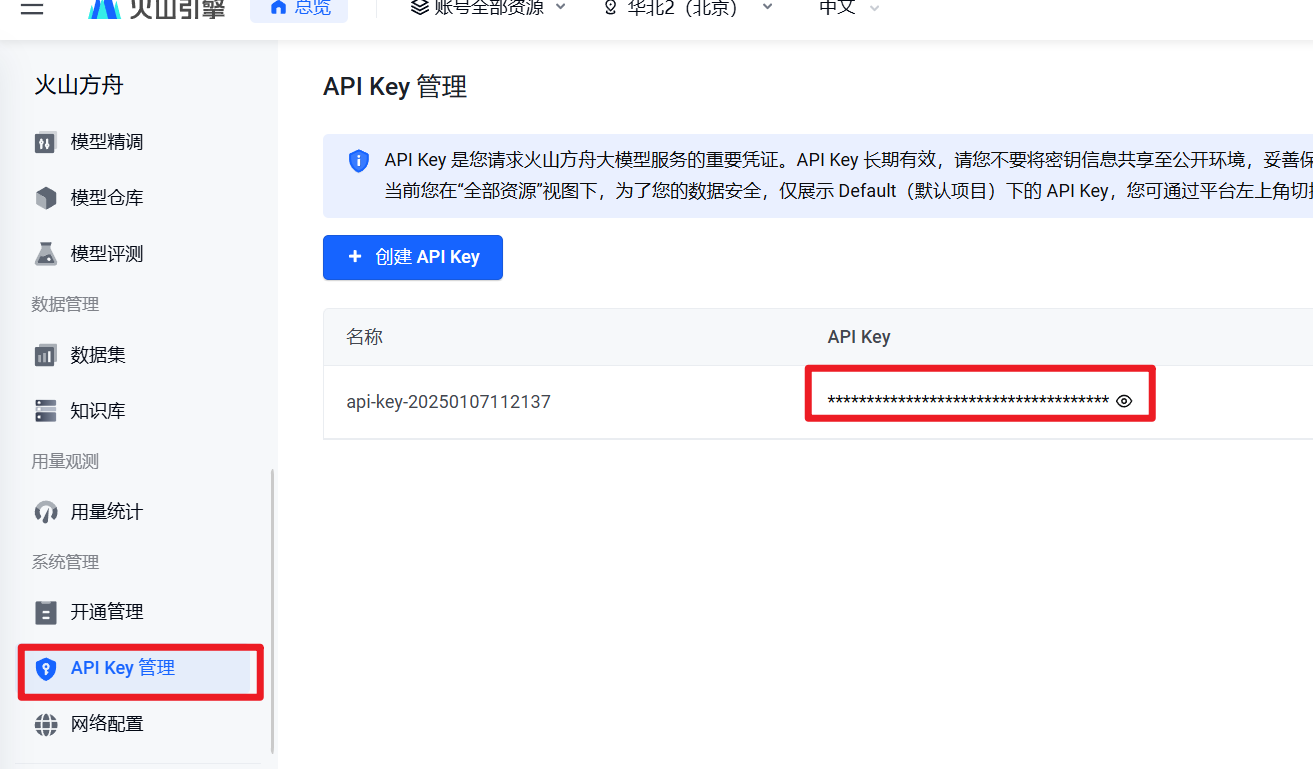Expand the 账号全部资源 dropdown

pyautogui.click(x=488, y=8)
